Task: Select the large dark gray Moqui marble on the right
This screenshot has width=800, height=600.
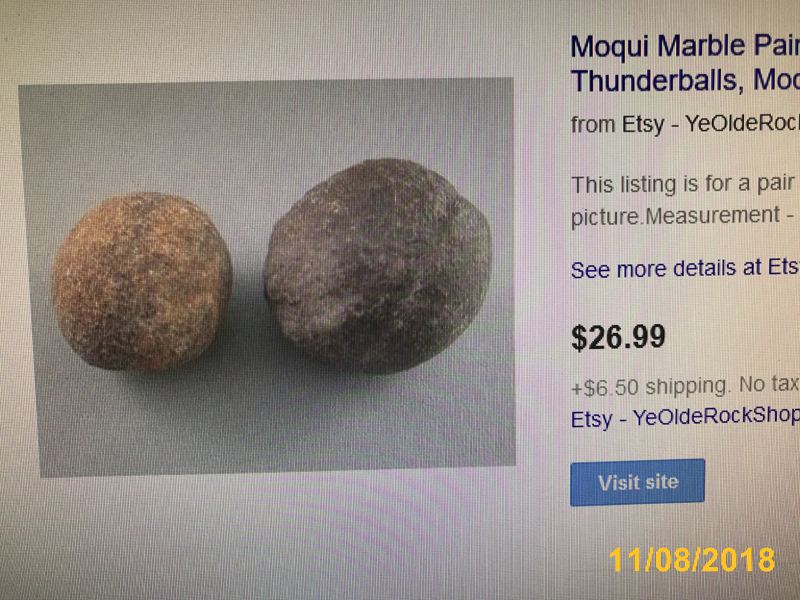Action: [x=378, y=266]
